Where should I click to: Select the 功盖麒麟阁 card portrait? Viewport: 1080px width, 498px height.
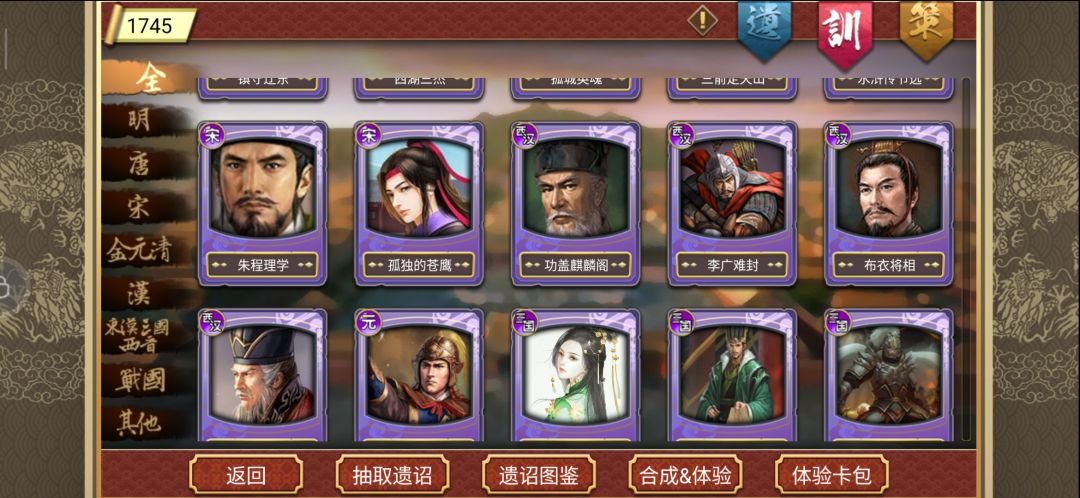575,187
